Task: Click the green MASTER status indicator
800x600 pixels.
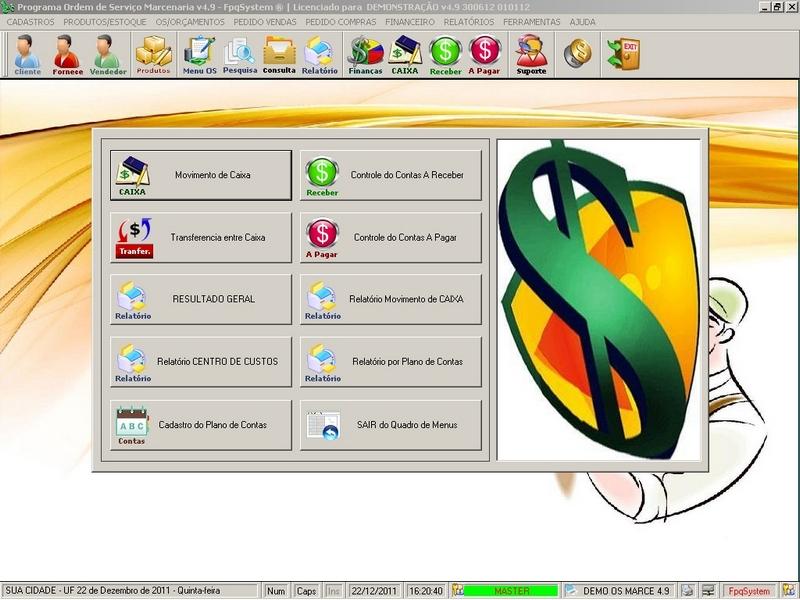Action: pos(511,591)
